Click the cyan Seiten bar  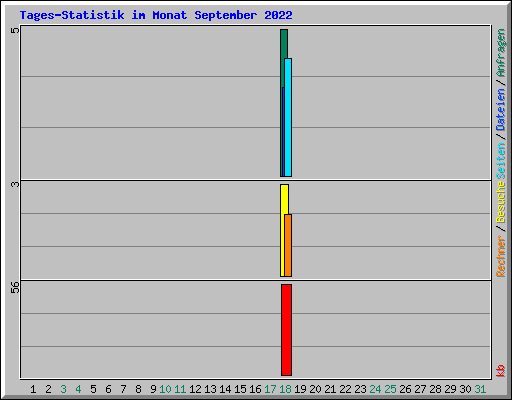pyautogui.click(x=288, y=117)
